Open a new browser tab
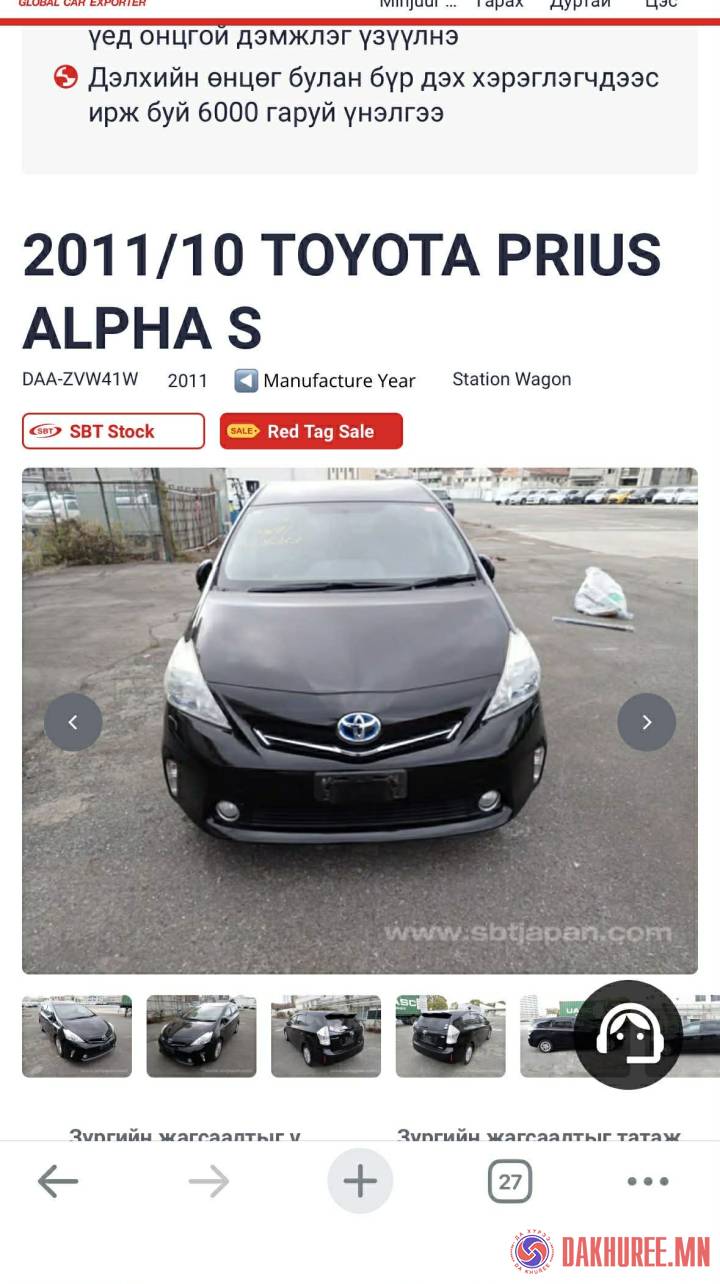The height and width of the screenshot is (1284, 720). tap(360, 1182)
